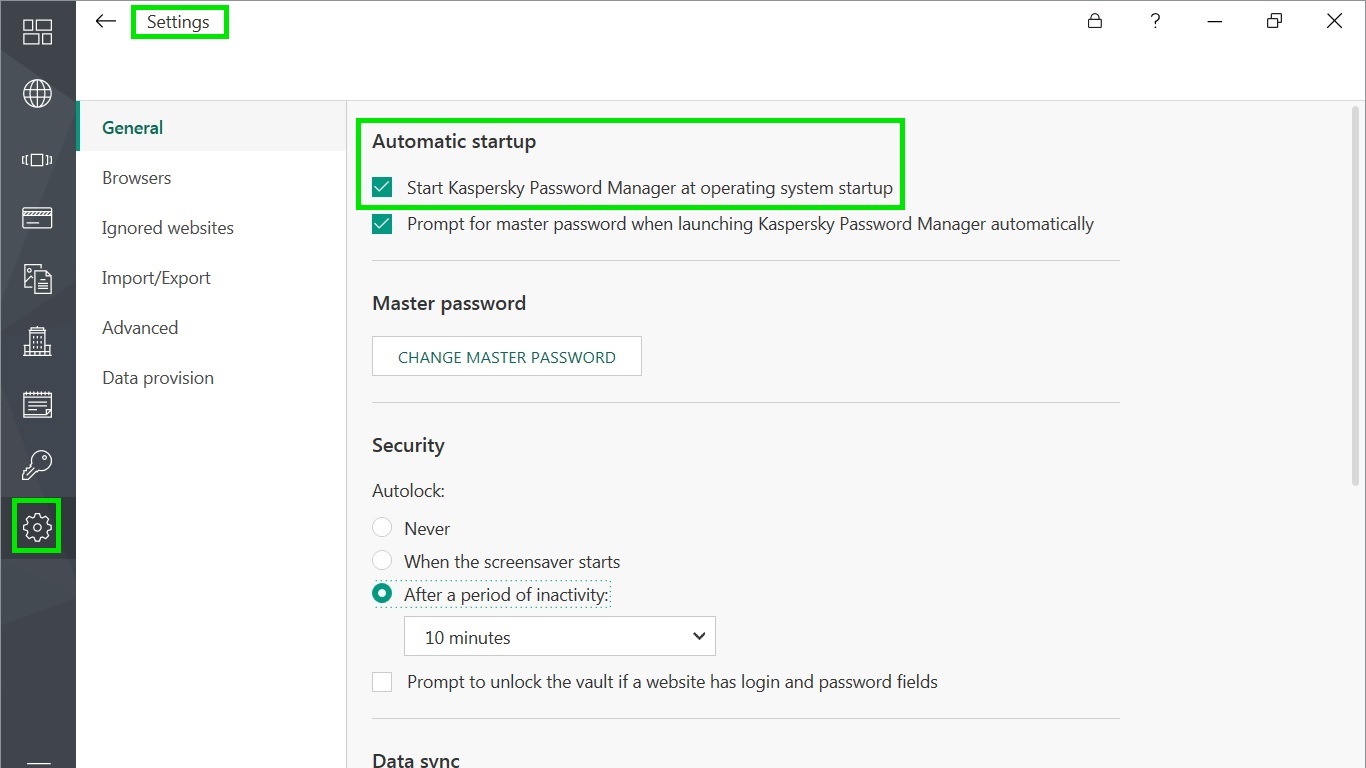Image resolution: width=1366 pixels, height=768 pixels.
Task: Open Addresses building icon in sidebar
Action: pos(37,341)
